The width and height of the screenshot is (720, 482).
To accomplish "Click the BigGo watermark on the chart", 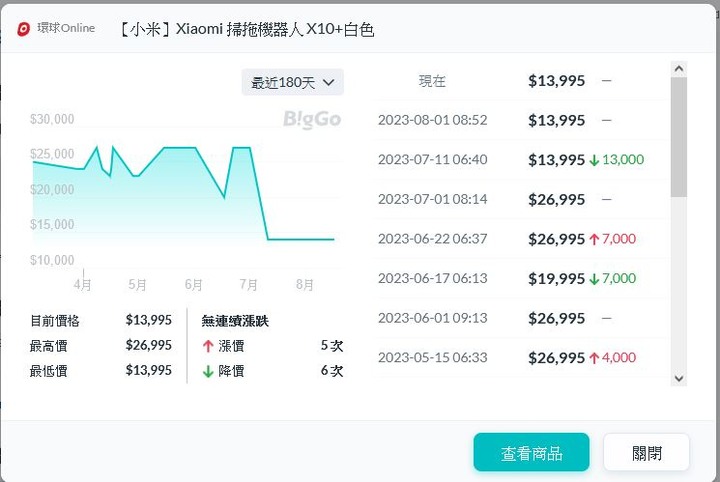I will 311,120.
